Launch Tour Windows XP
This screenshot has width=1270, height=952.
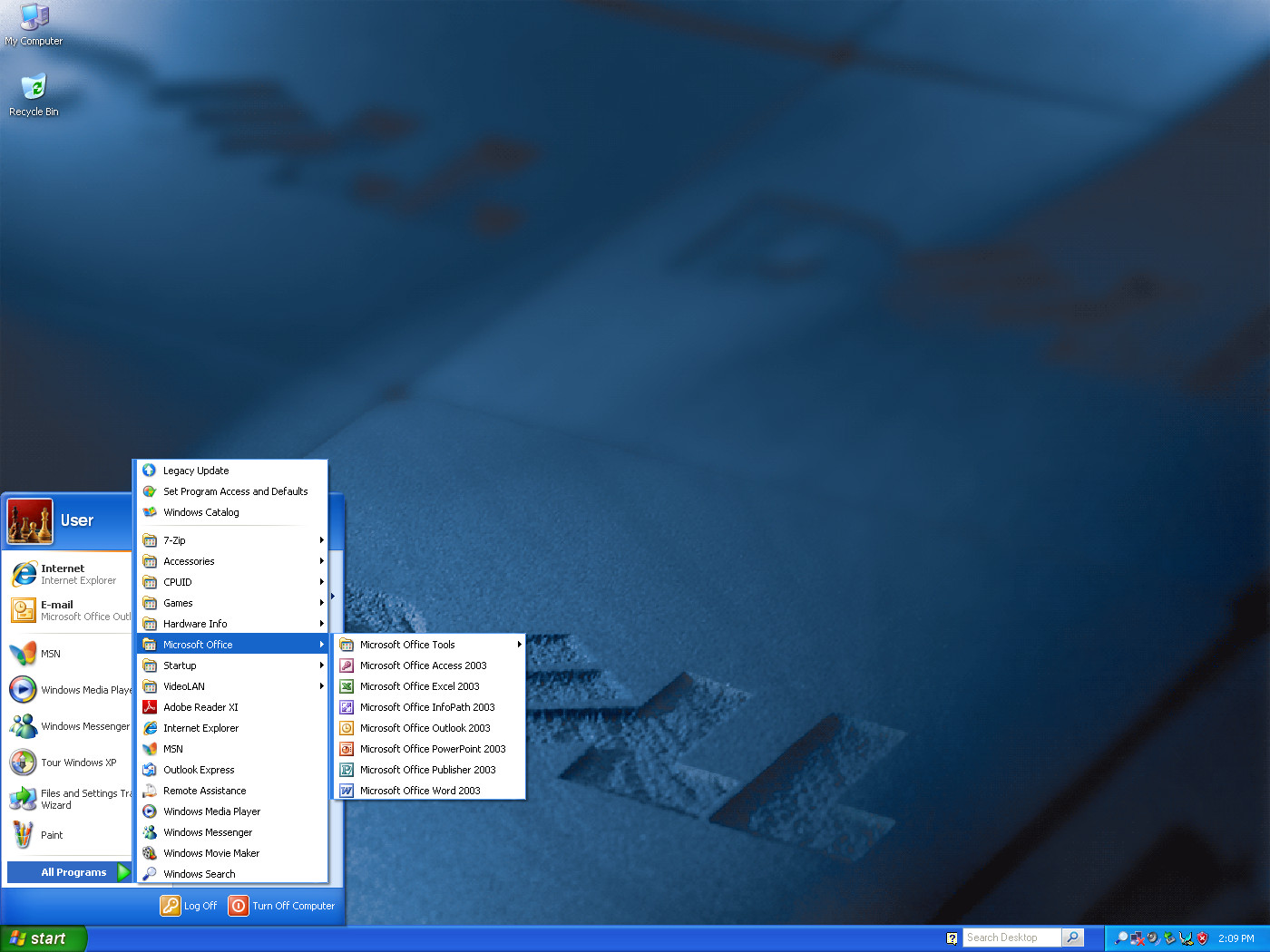pyautogui.click(x=69, y=763)
